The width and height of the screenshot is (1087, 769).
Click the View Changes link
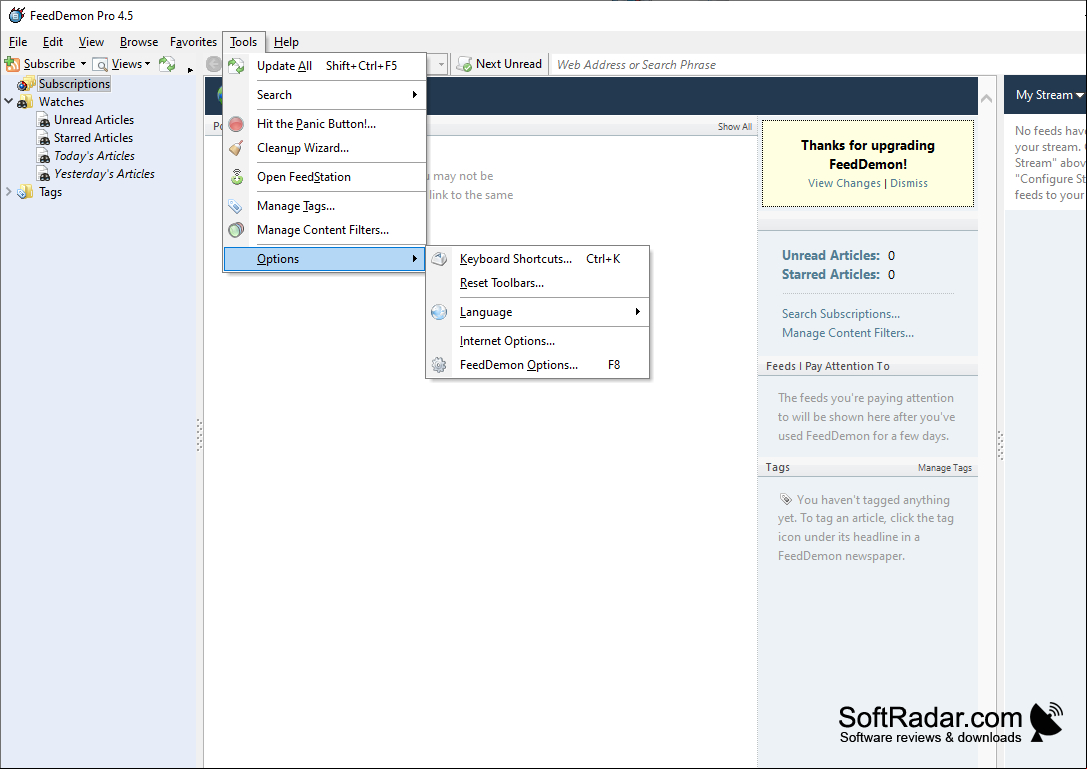[x=844, y=183]
